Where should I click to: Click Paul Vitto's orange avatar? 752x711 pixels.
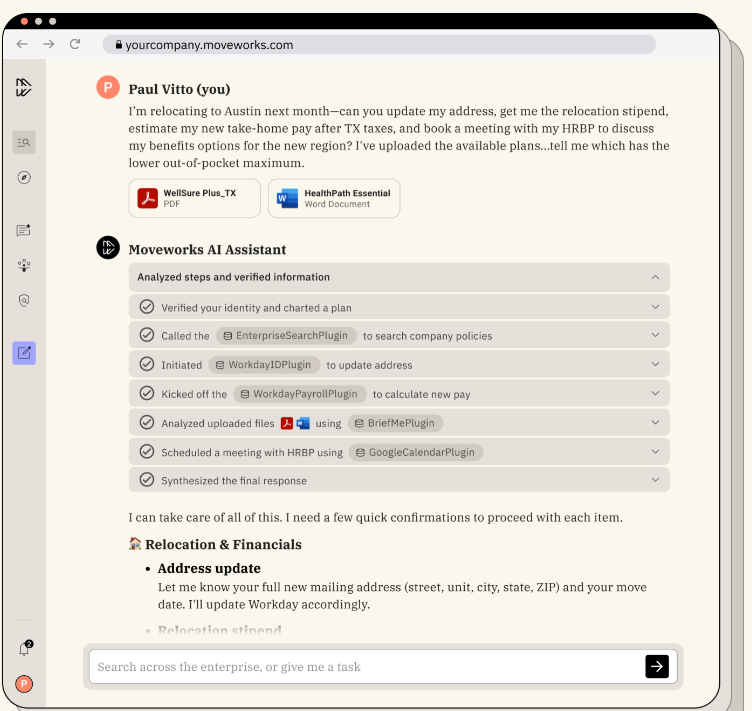pos(108,87)
